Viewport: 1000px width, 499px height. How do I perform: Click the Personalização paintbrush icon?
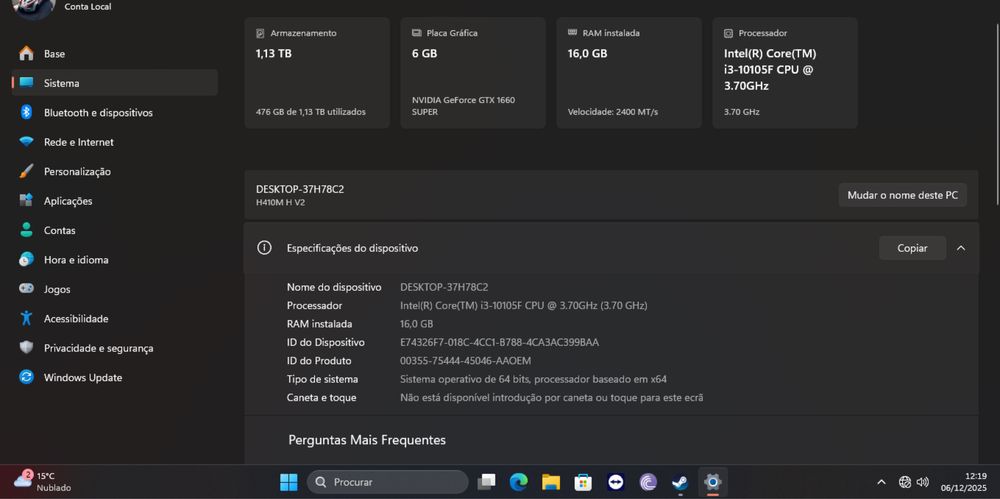(x=26, y=171)
